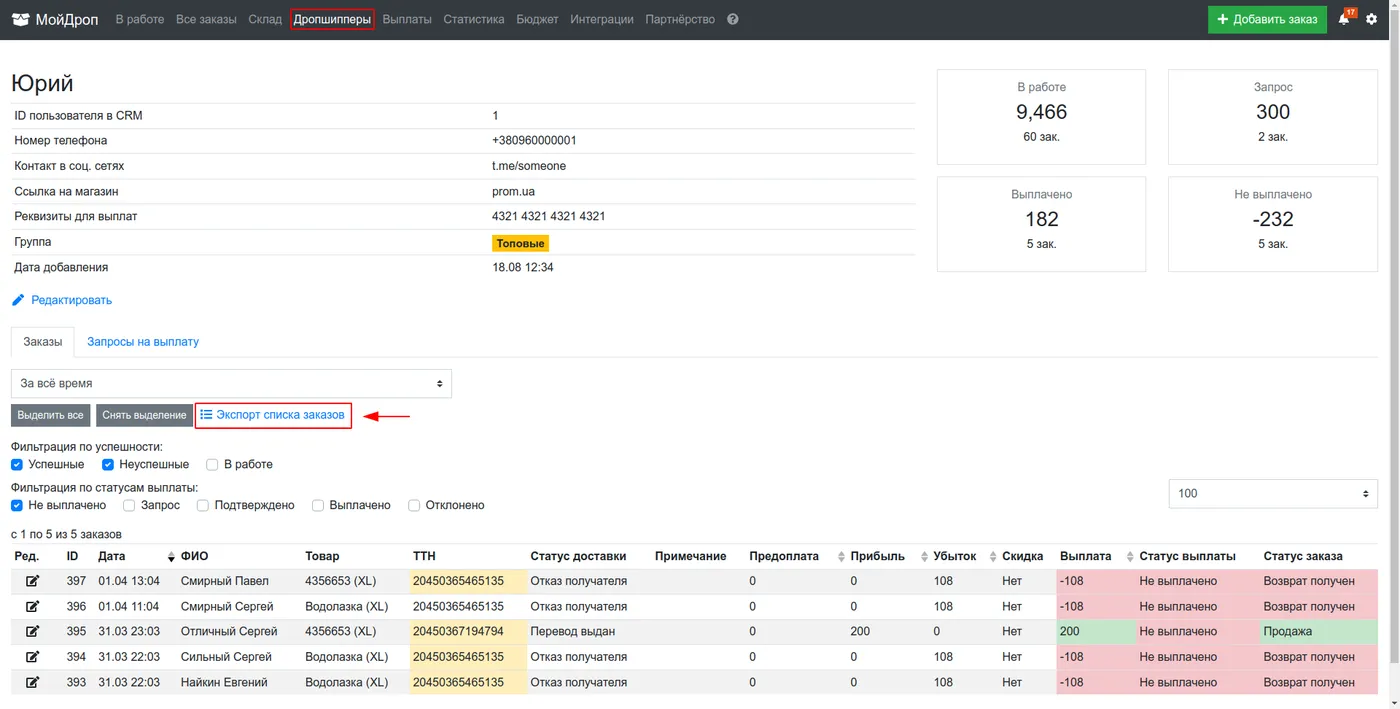Click the name Отличный Сергей
1400x709 pixels.
pos(229,632)
